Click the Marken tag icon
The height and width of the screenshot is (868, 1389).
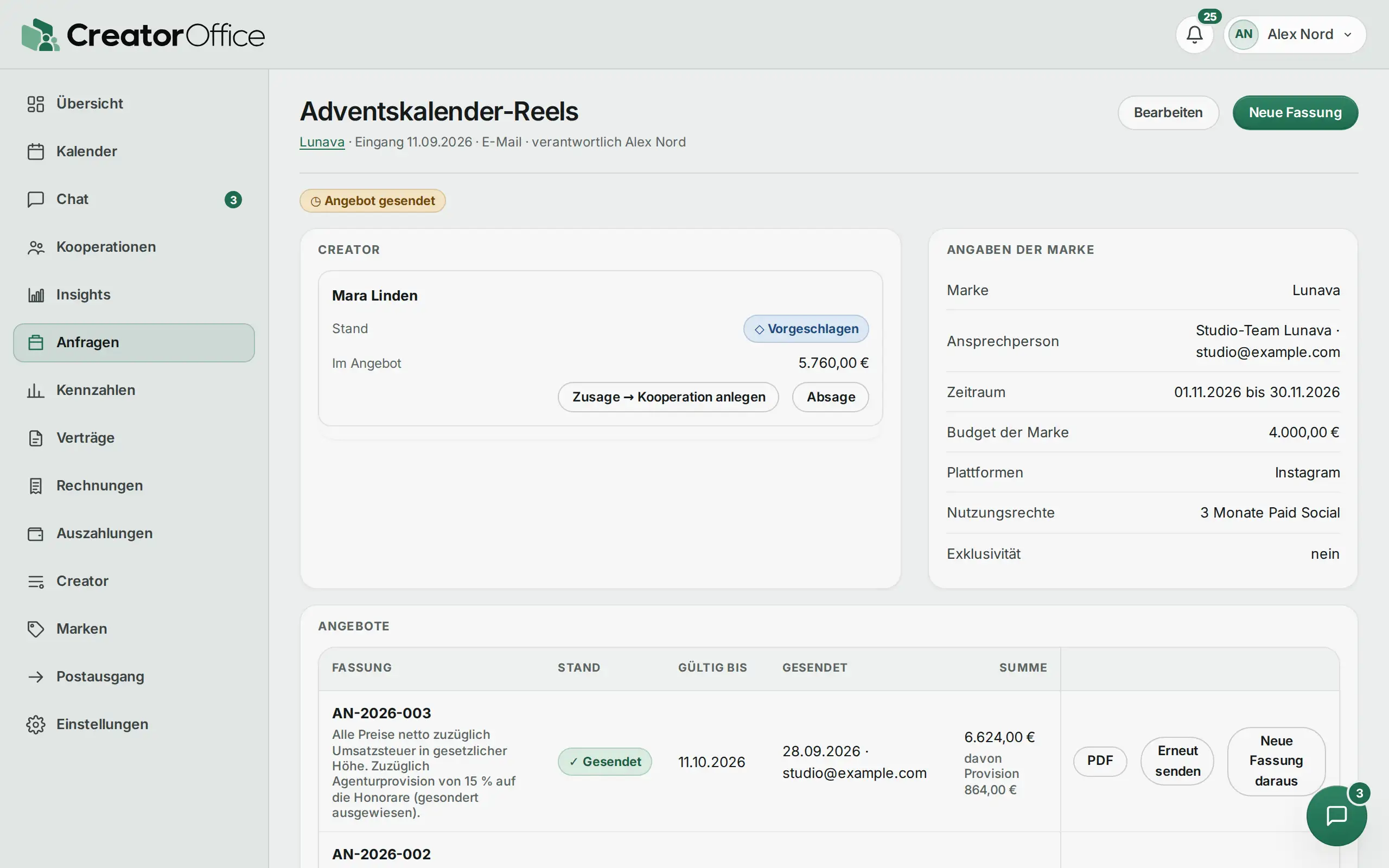point(36,629)
